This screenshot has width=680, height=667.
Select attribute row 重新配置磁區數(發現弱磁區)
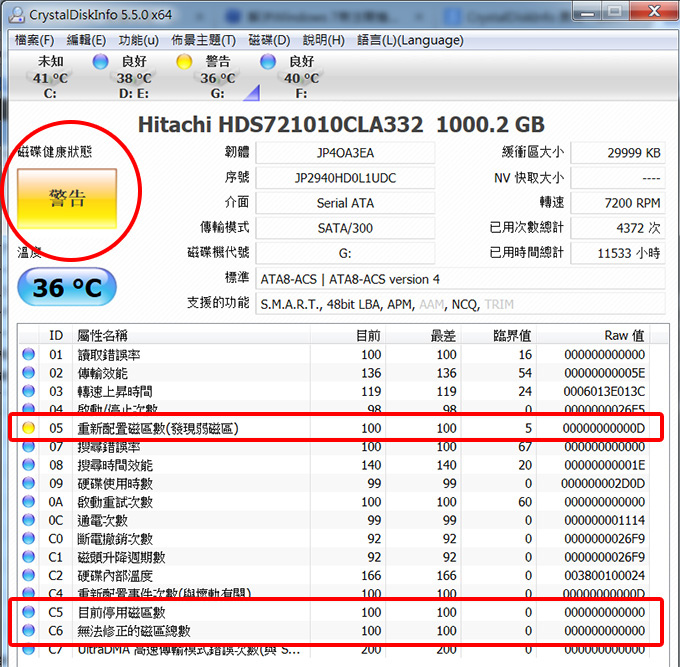[334, 428]
